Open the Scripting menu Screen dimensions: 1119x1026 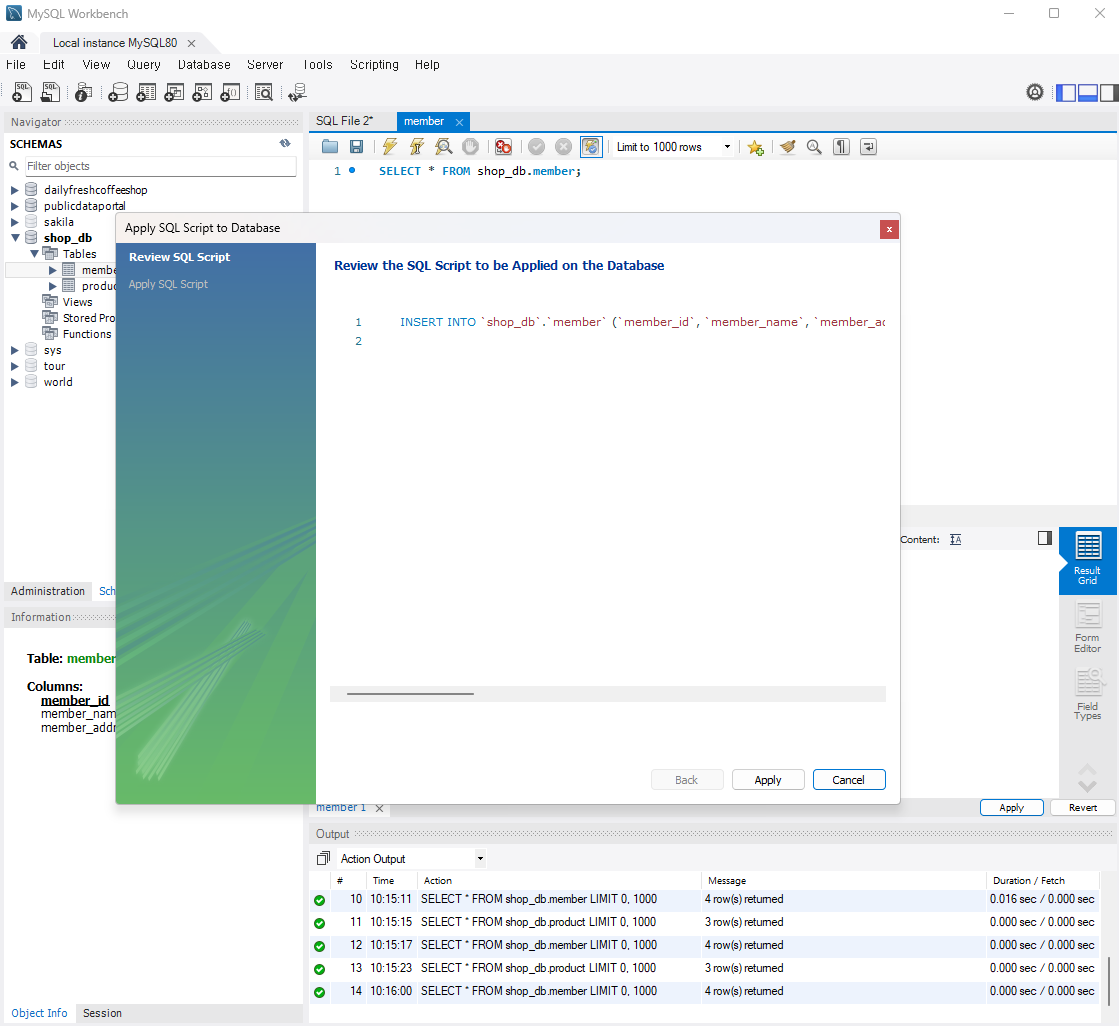[374, 64]
